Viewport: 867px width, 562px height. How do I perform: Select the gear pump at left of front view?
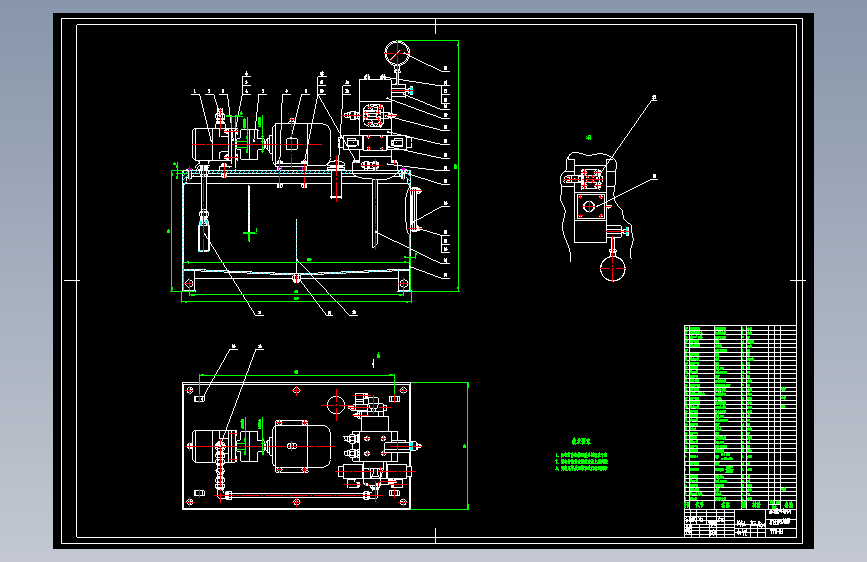point(213,144)
